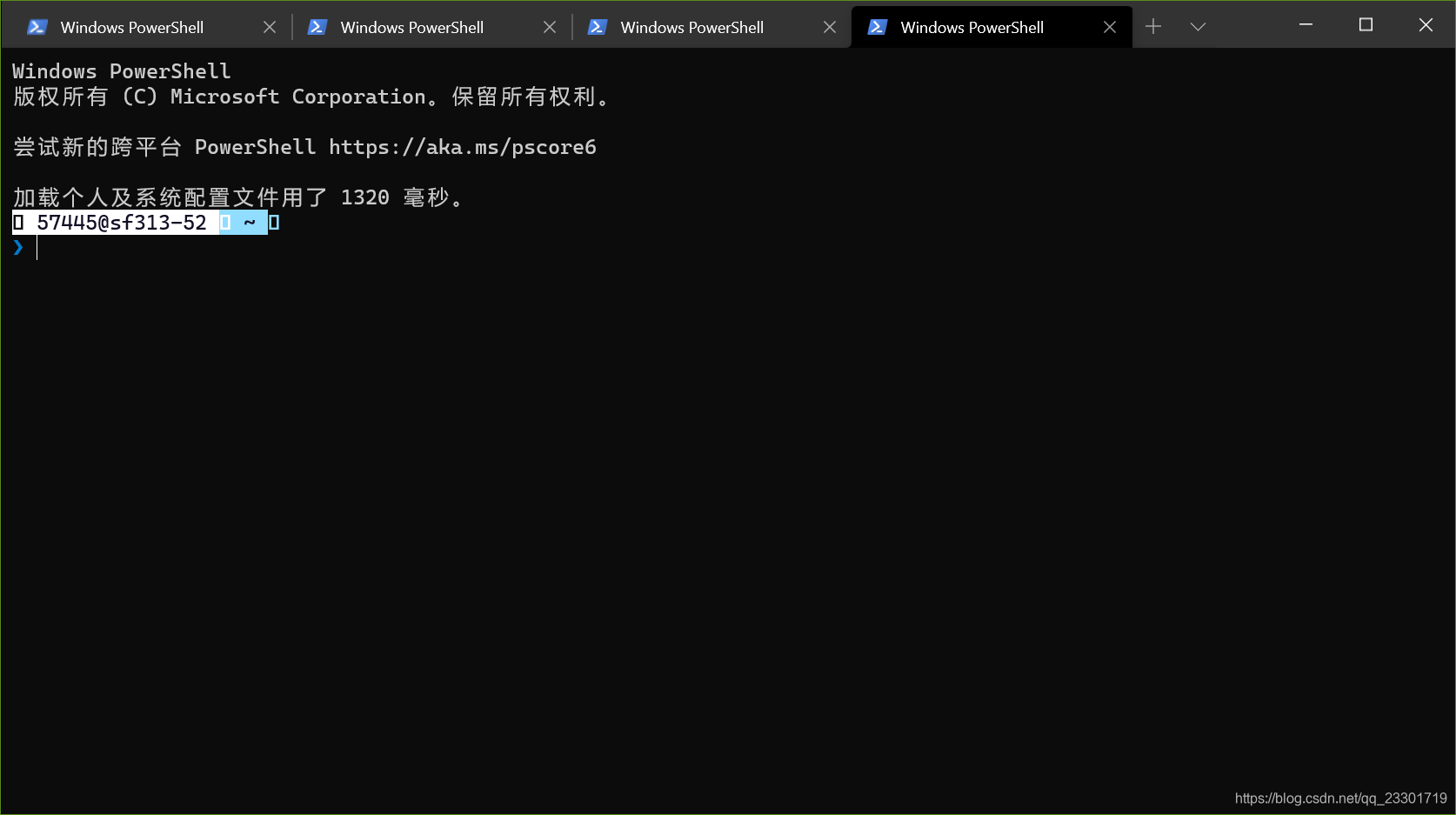Click the 1320 load time value
The image size is (1456, 815).
tap(365, 197)
